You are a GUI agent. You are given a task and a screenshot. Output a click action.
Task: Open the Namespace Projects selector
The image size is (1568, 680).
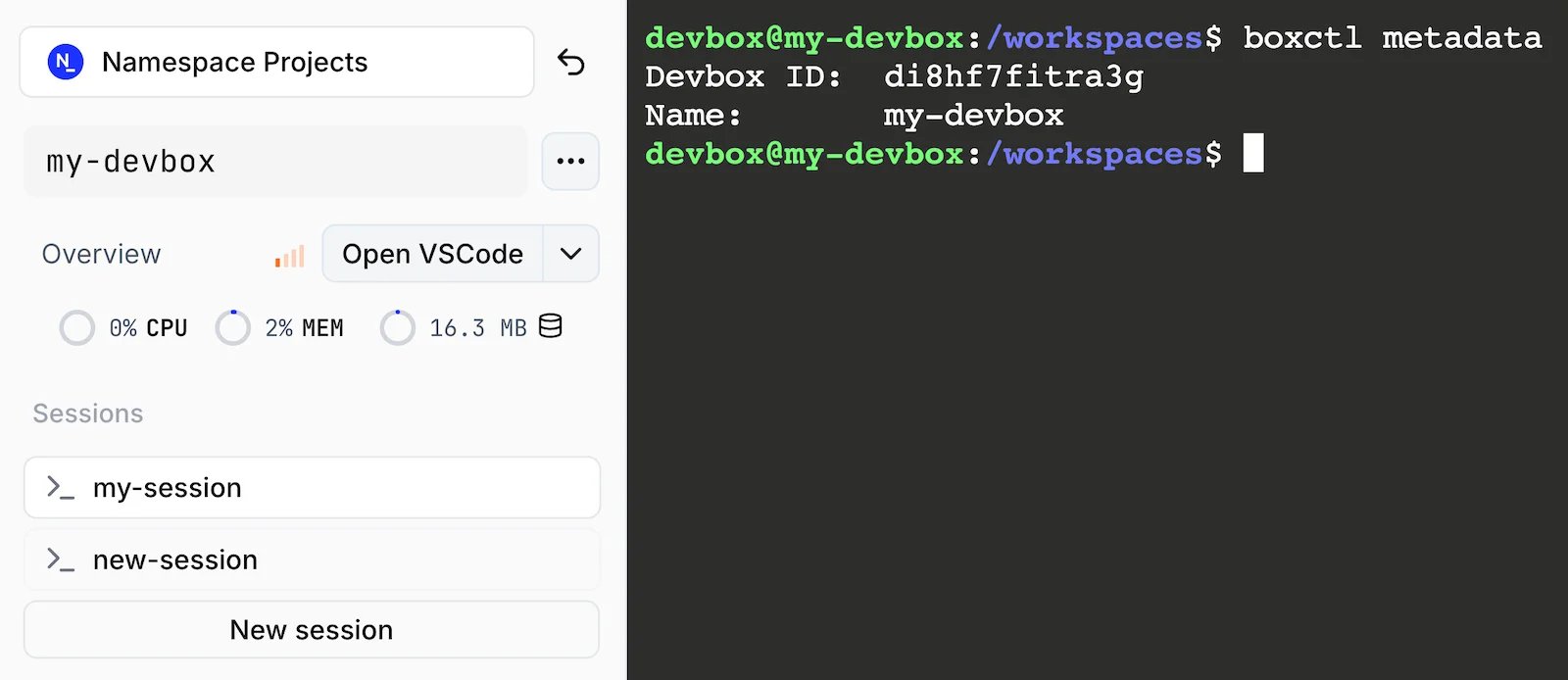tap(277, 62)
